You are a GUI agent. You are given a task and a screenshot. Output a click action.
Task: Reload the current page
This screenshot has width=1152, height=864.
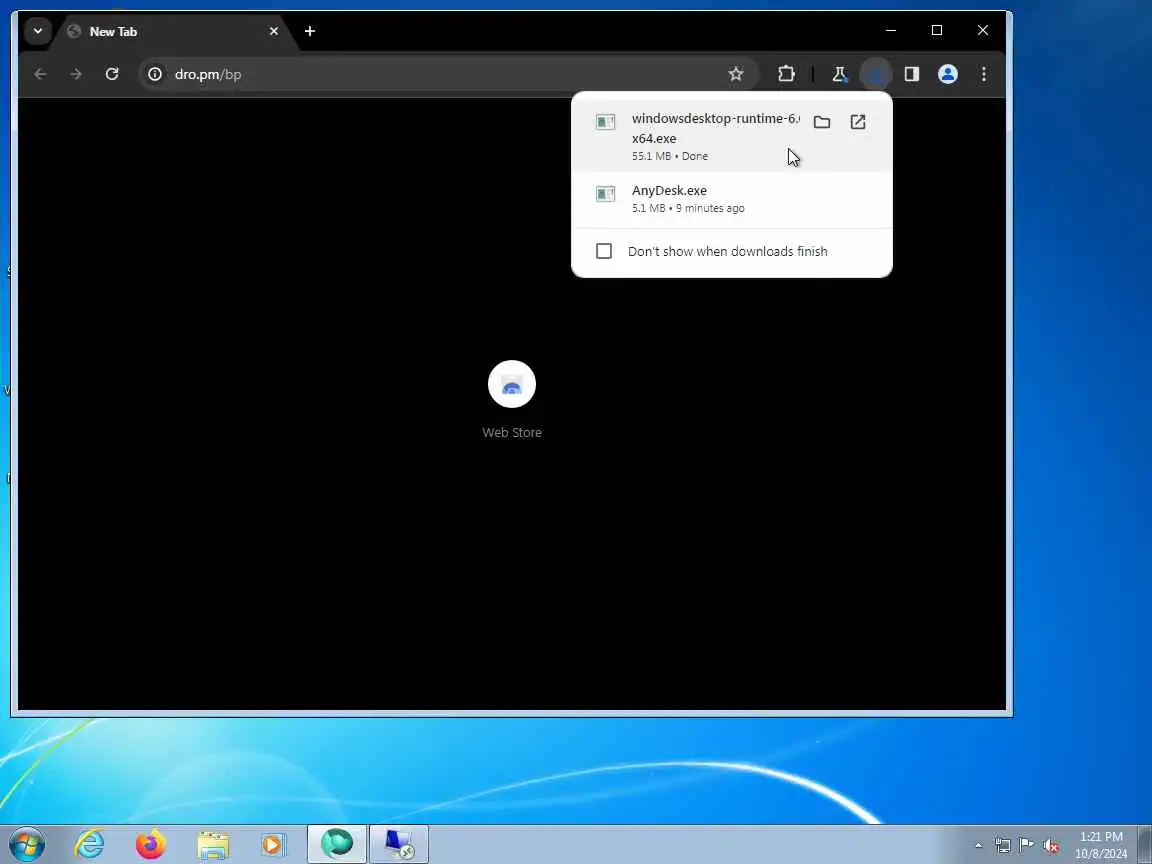tap(112, 74)
